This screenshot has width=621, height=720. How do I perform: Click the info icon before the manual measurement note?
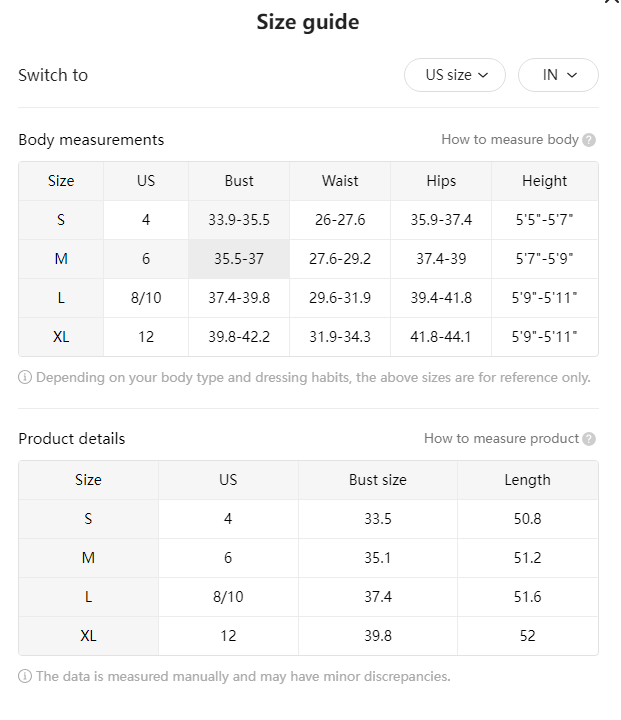click(25, 676)
